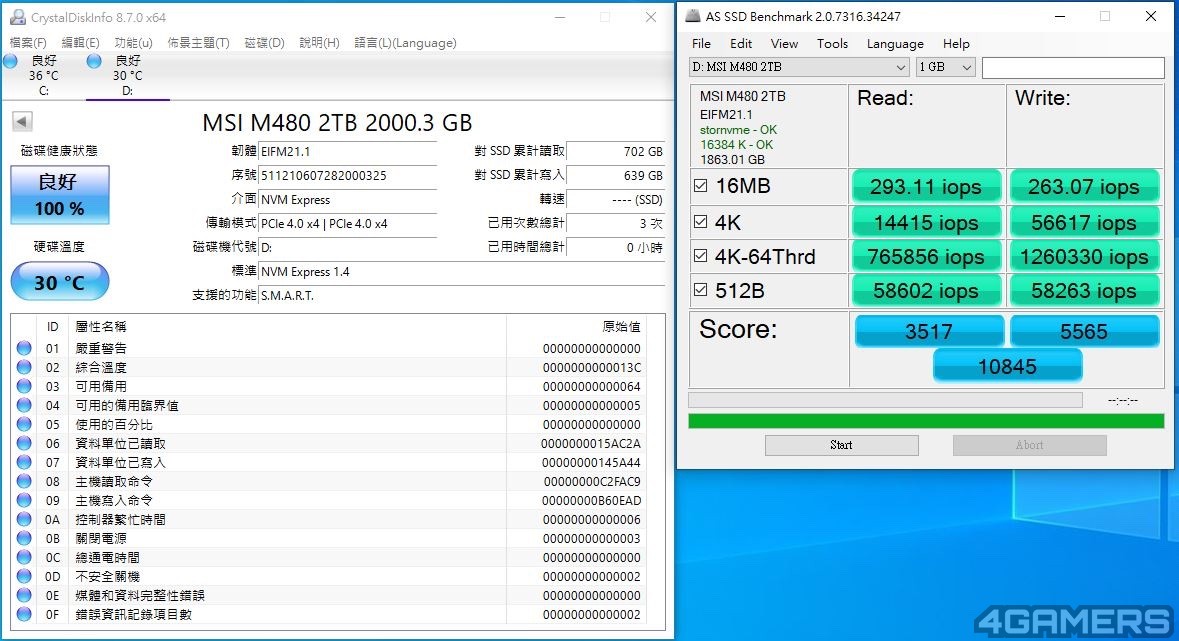Click raw value 0000000015AC2A
This screenshot has width=1179, height=641.
pyautogui.click(x=591, y=444)
